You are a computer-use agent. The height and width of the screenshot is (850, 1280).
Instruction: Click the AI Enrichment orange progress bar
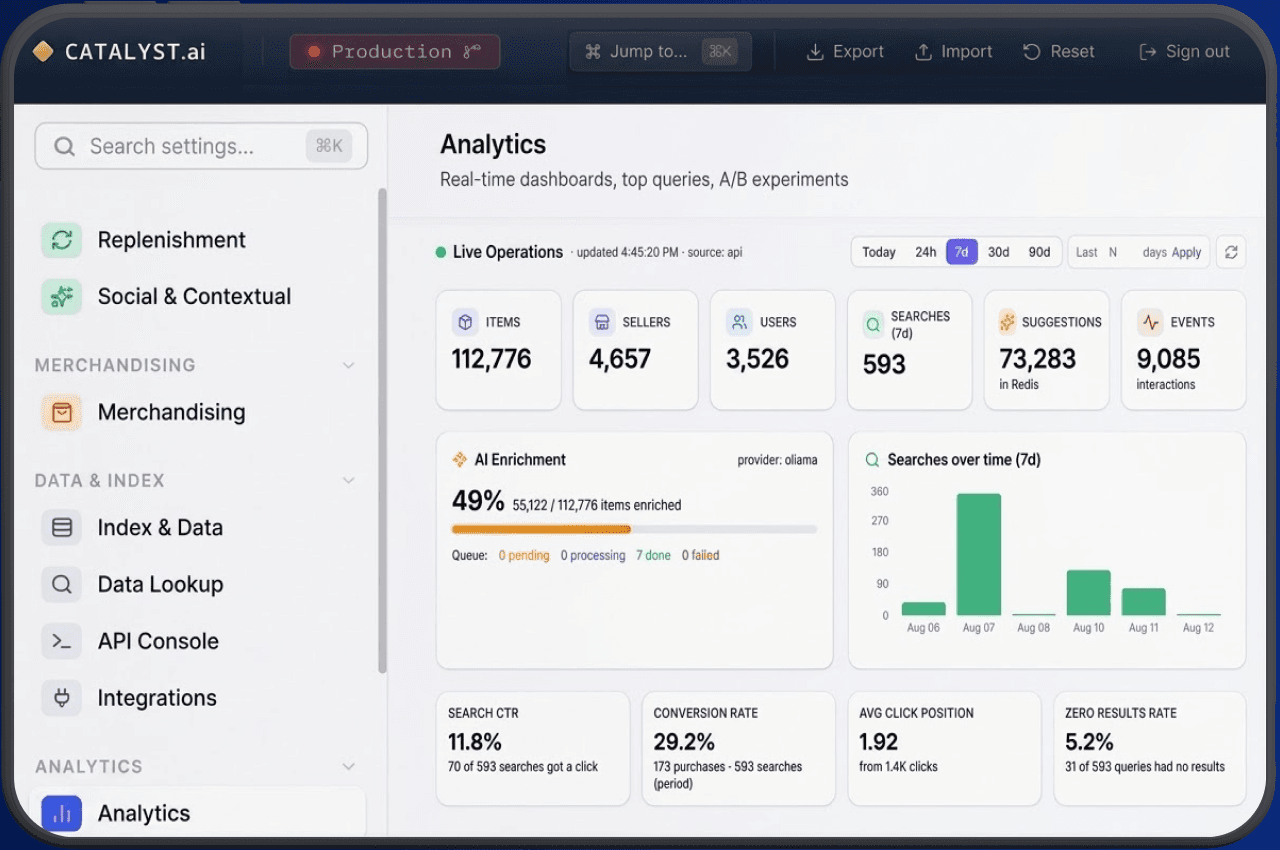coord(541,529)
